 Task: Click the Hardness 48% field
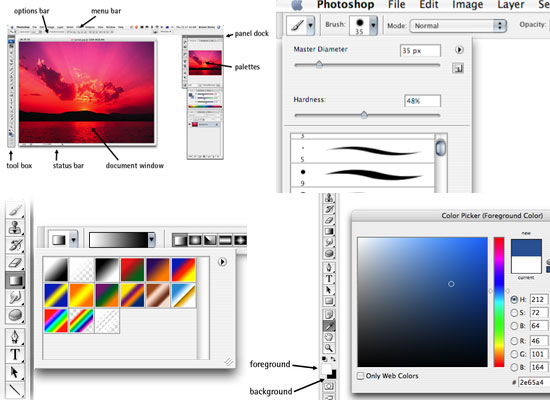(422, 101)
